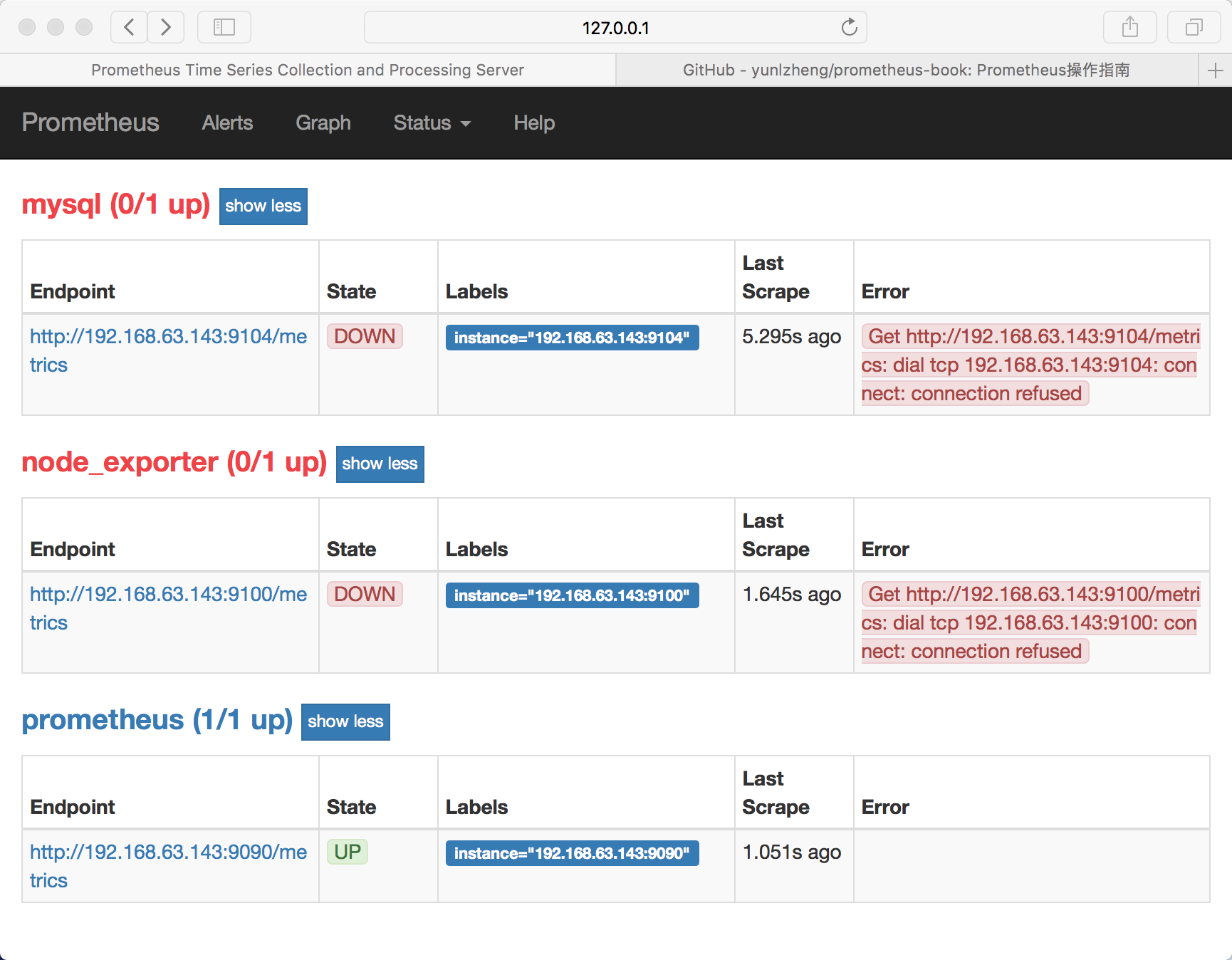The width and height of the screenshot is (1232, 960).
Task: Open the Prometheus brand home link
Action: coord(90,122)
